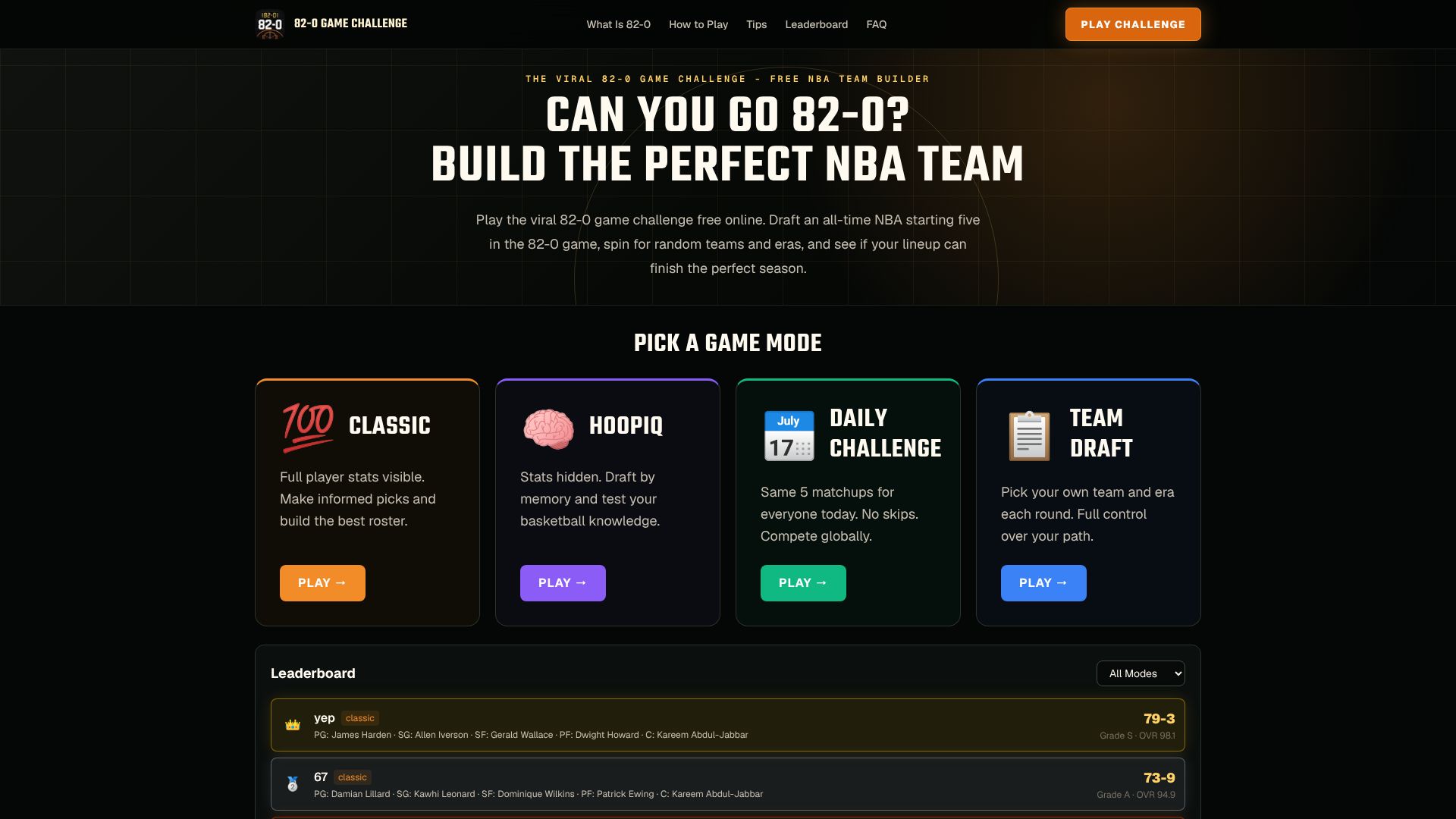Click the James Harden lineup row
Screen dimensions: 1456x819
tap(531, 735)
